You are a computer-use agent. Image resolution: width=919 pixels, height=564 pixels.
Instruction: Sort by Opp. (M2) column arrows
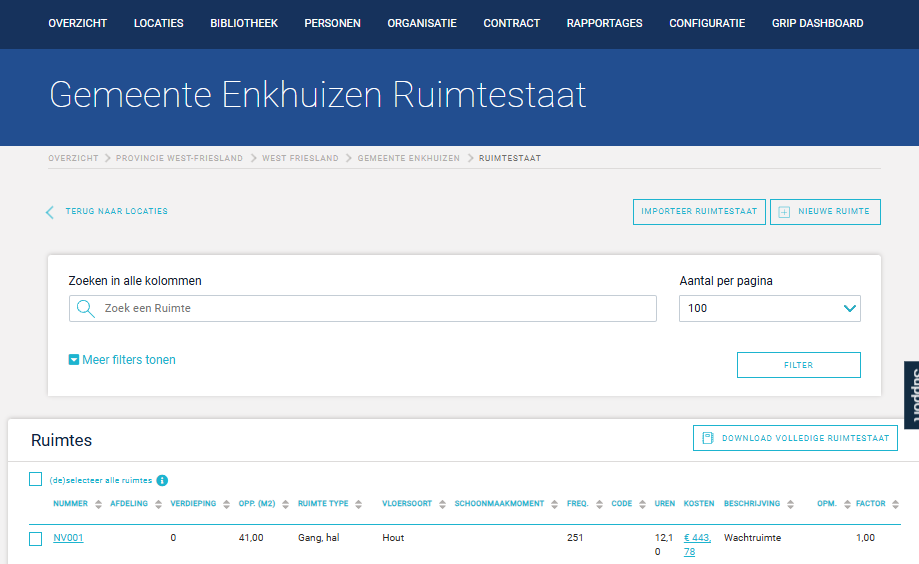[285, 504]
